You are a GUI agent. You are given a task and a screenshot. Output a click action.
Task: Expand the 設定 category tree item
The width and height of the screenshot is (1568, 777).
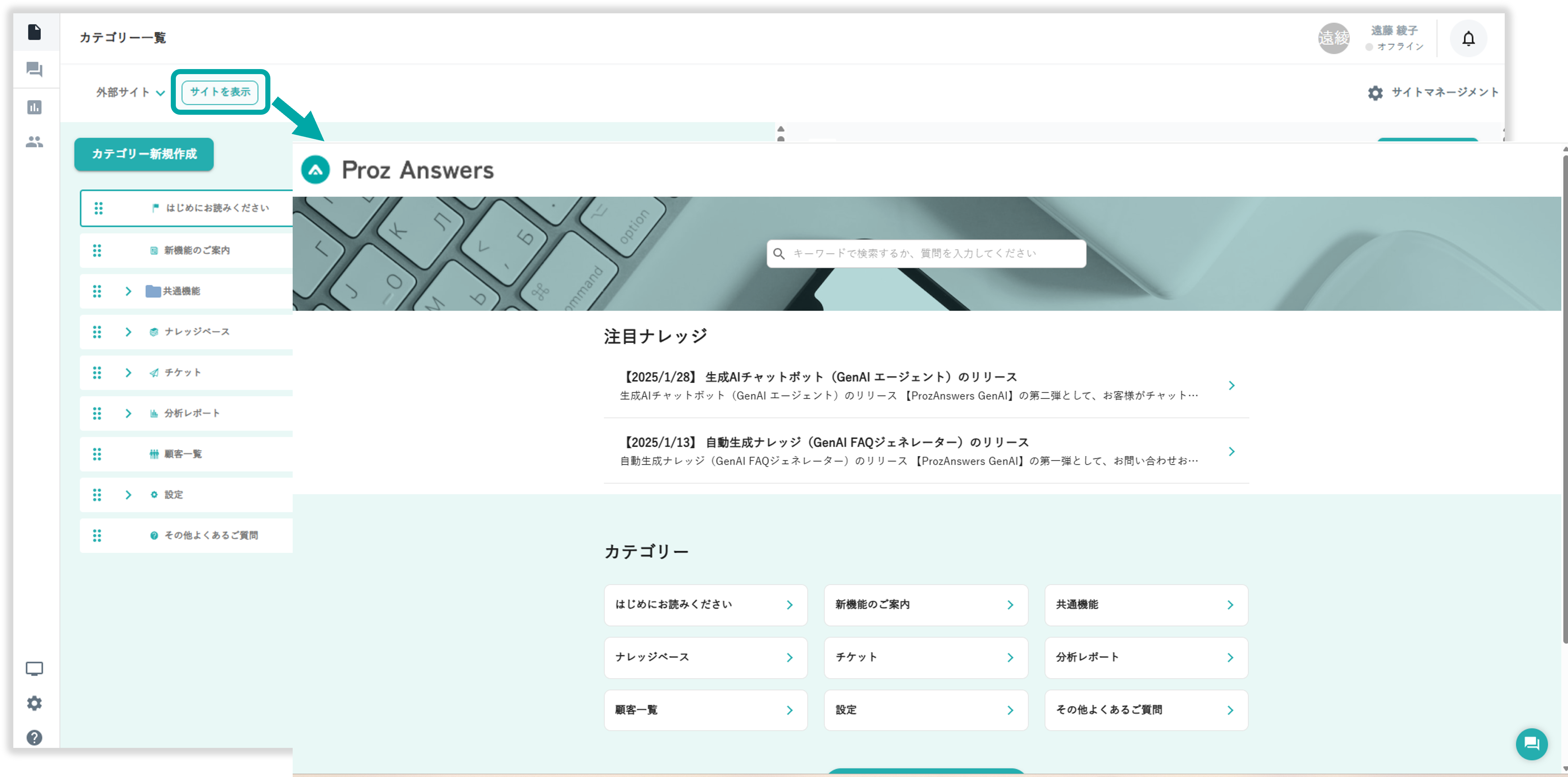pos(128,495)
